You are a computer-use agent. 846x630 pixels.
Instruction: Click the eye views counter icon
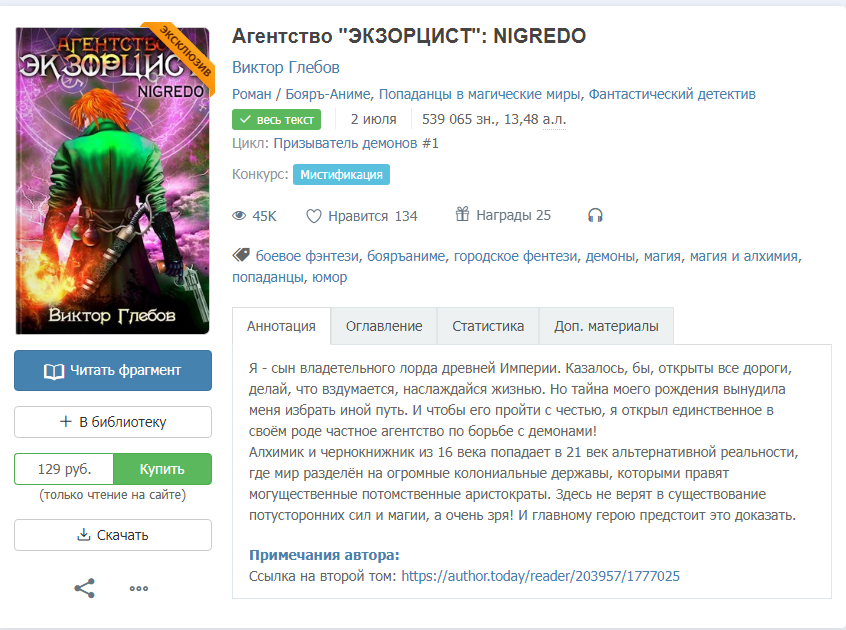click(x=239, y=216)
